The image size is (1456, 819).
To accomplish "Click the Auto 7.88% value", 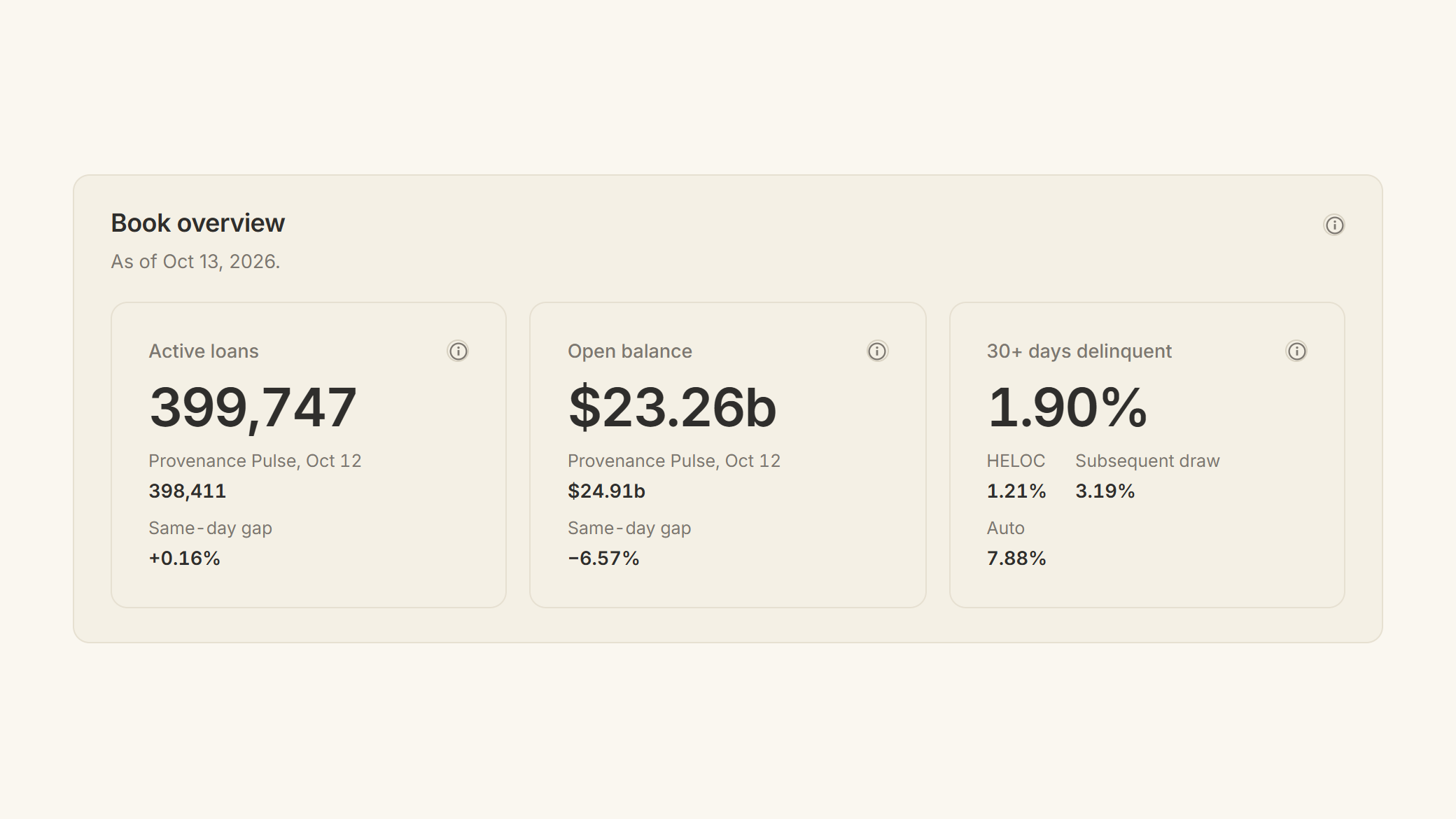I will pyautogui.click(x=1016, y=558).
